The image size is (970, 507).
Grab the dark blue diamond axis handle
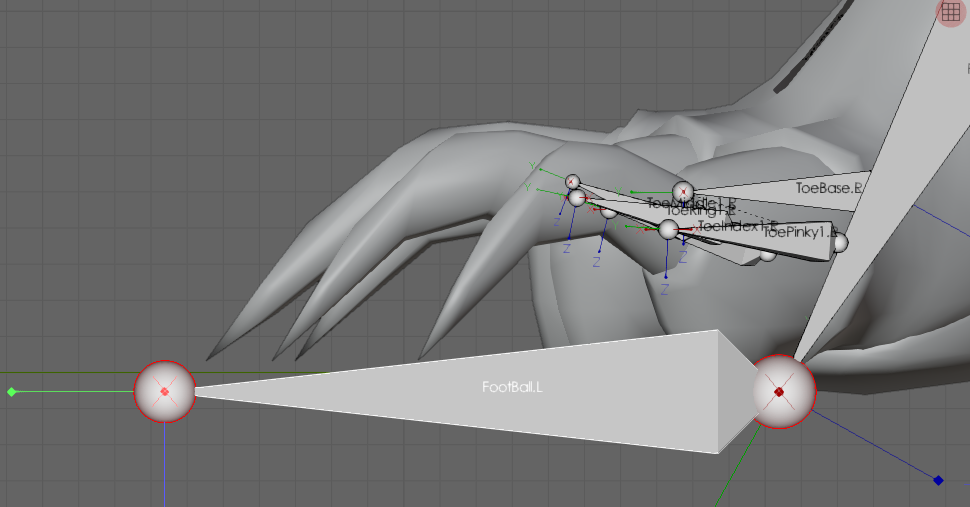click(x=938, y=480)
